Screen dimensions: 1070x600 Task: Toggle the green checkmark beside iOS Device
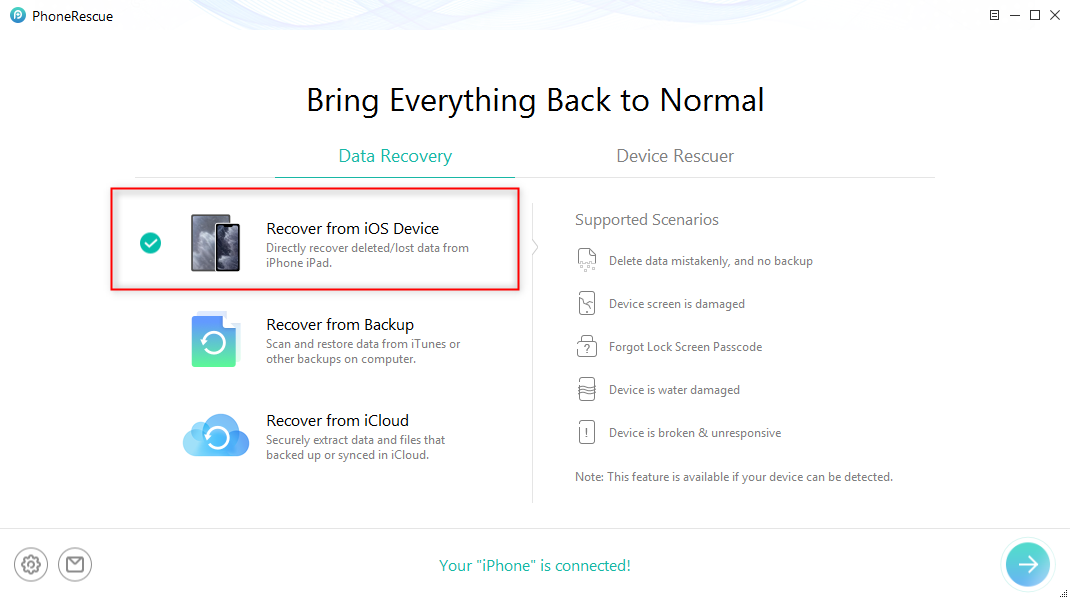tap(150, 242)
